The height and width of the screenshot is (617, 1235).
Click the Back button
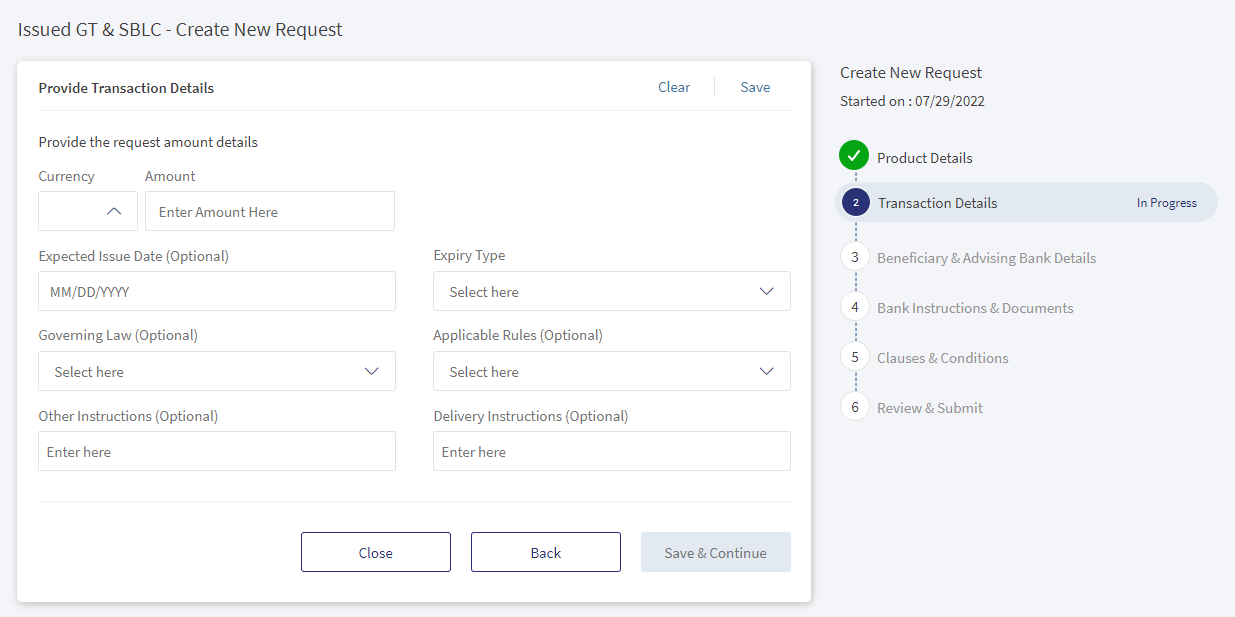coord(546,552)
